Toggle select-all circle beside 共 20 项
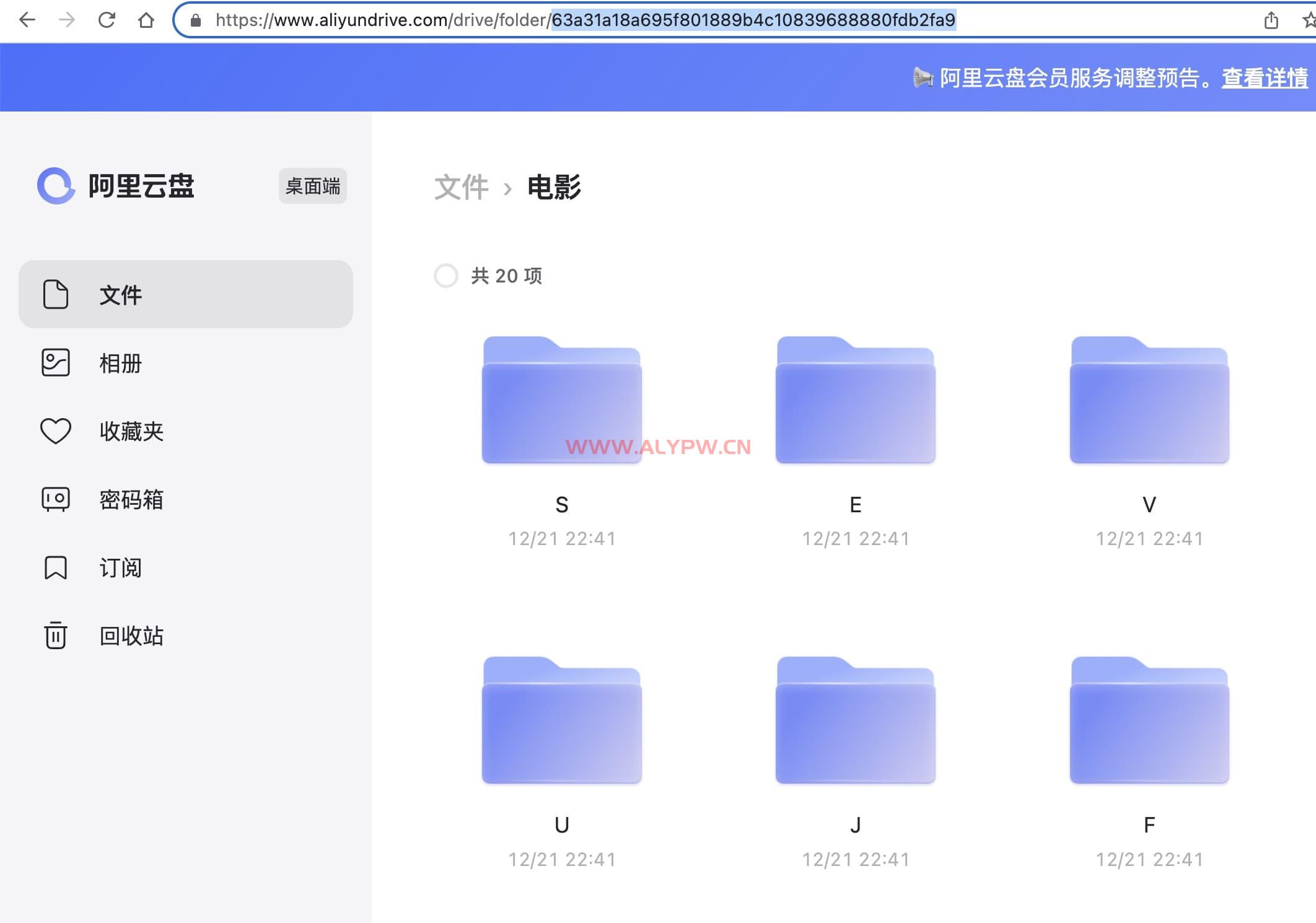Screen dimensions: 1316x923 tap(446, 276)
